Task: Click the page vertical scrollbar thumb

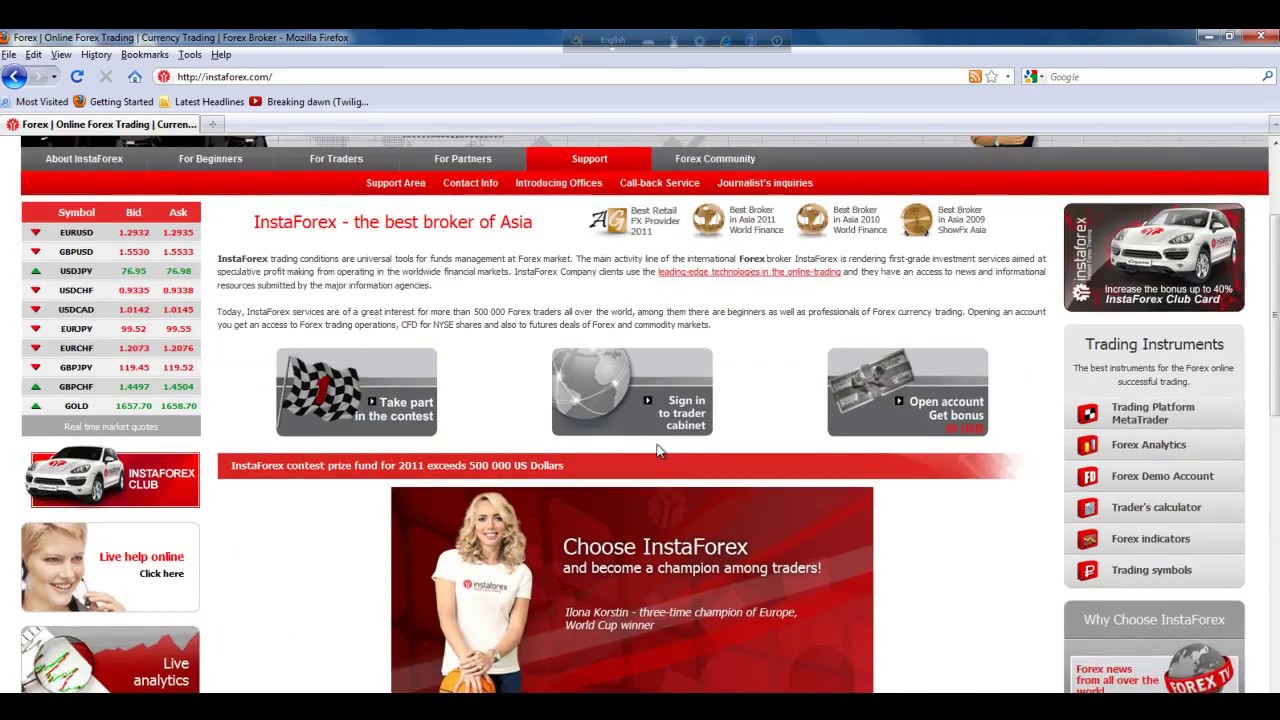Action: click(1274, 315)
